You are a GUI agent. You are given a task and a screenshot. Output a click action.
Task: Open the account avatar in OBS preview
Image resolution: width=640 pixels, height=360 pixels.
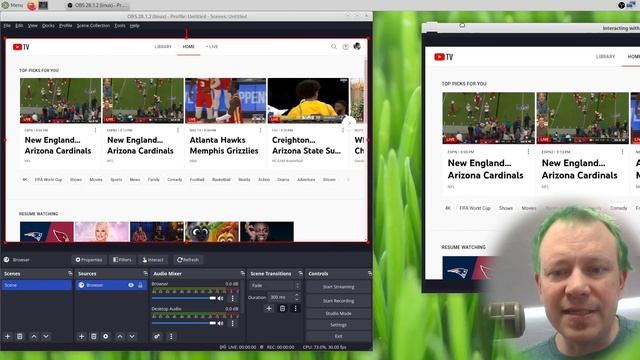click(x=357, y=46)
